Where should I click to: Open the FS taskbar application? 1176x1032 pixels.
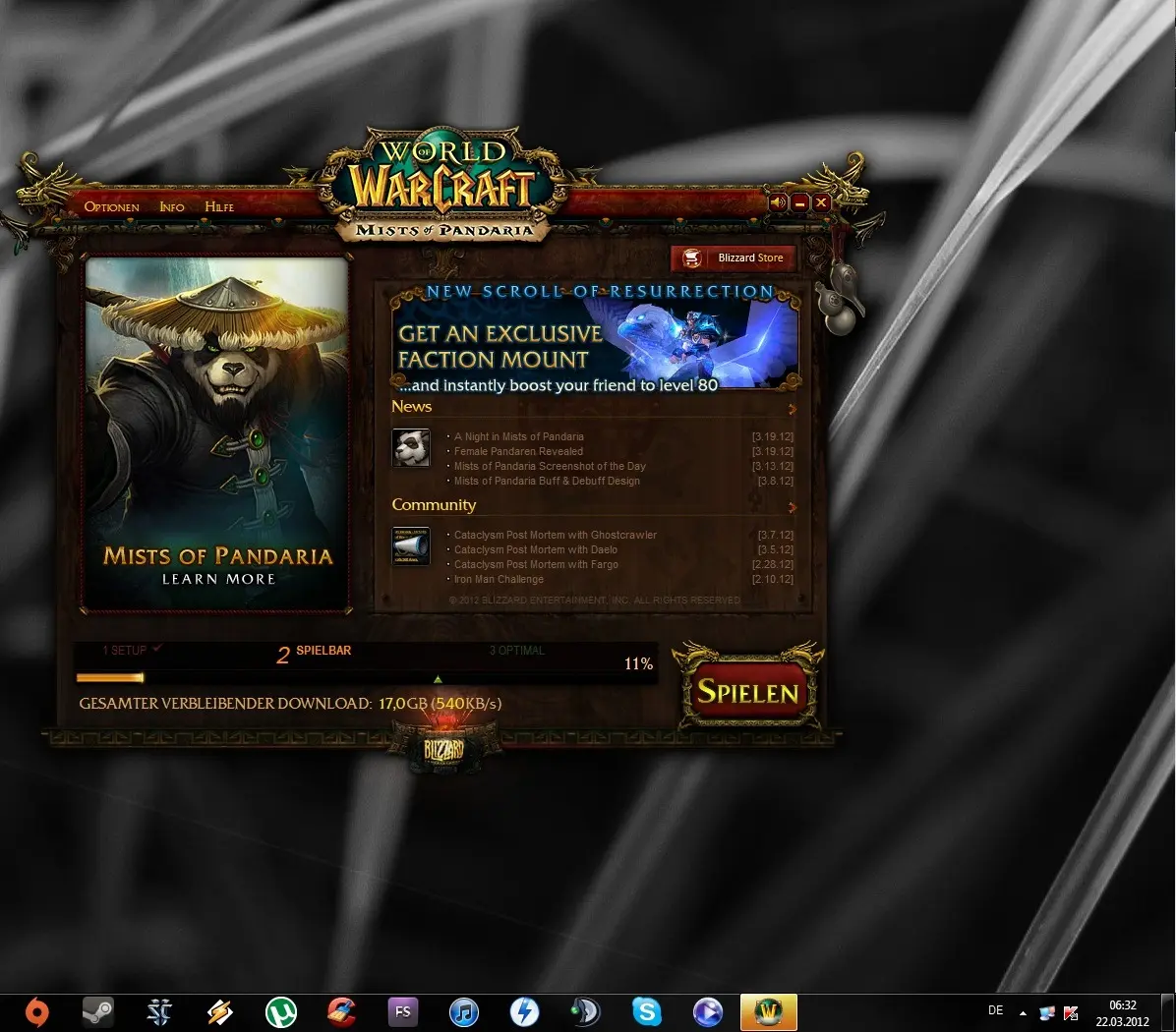(x=403, y=1012)
